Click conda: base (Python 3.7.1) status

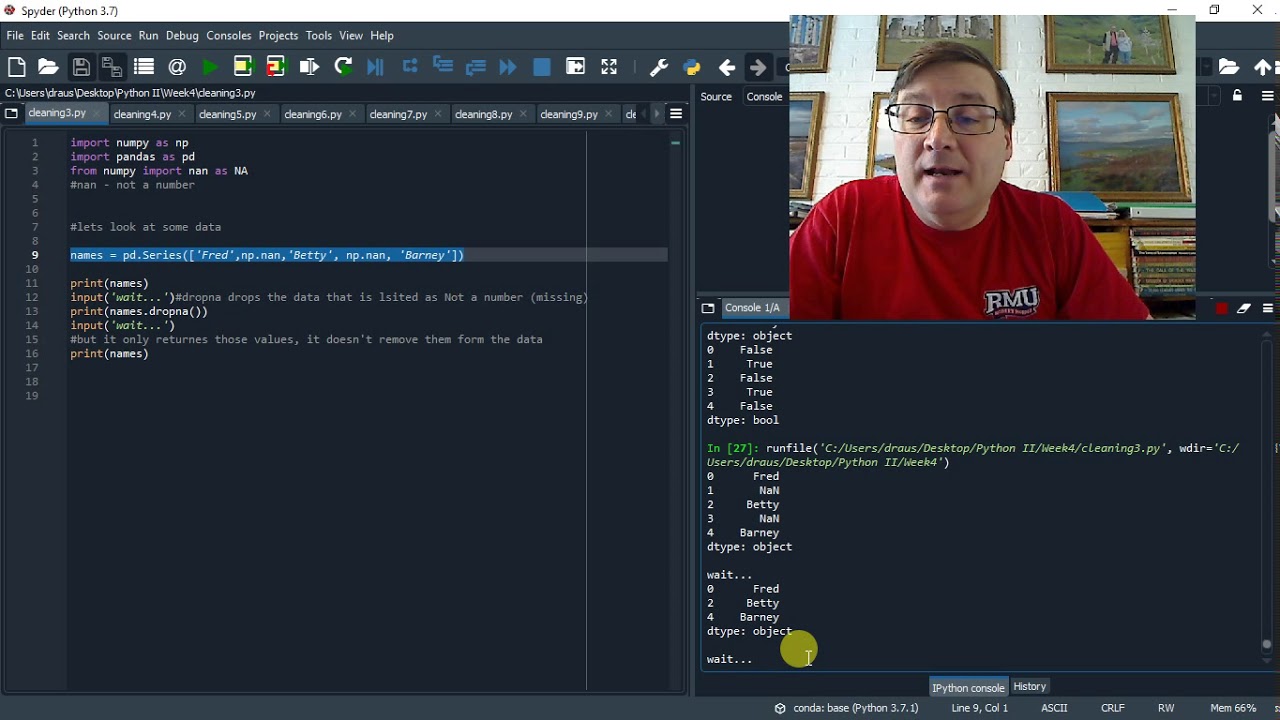(855, 708)
